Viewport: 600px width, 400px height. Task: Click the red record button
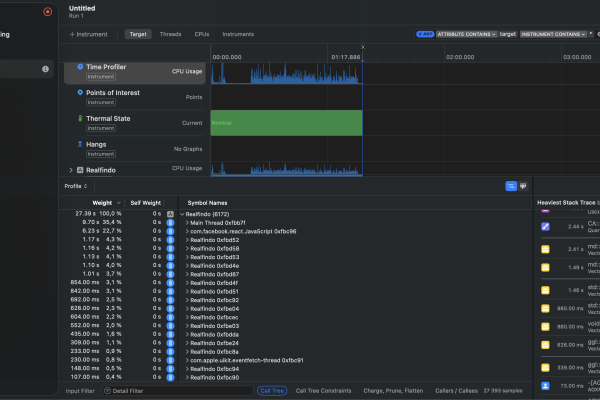[47, 12]
